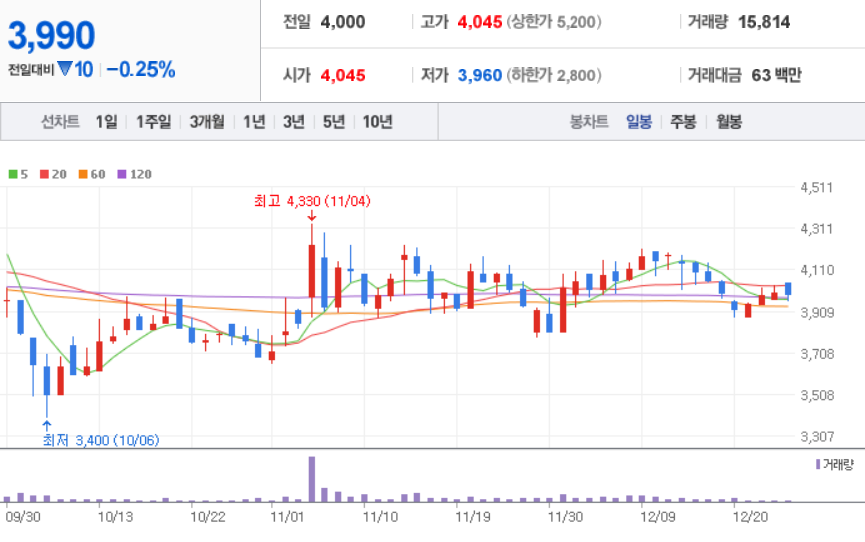Click the green 5-day moving average swatch
The image size is (865, 542).
[13, 174]
